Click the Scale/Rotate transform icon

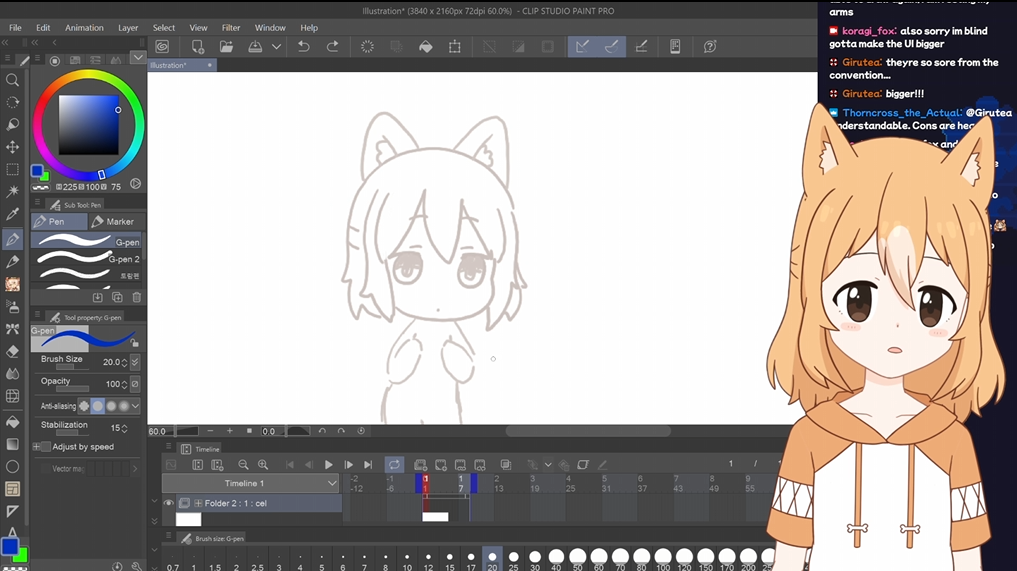coord(455,46)
